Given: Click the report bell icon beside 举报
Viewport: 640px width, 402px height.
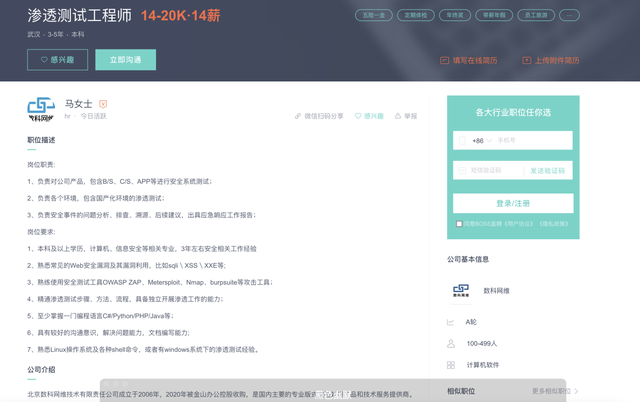Looking at the screenshot, I should [x=398, y=116].
